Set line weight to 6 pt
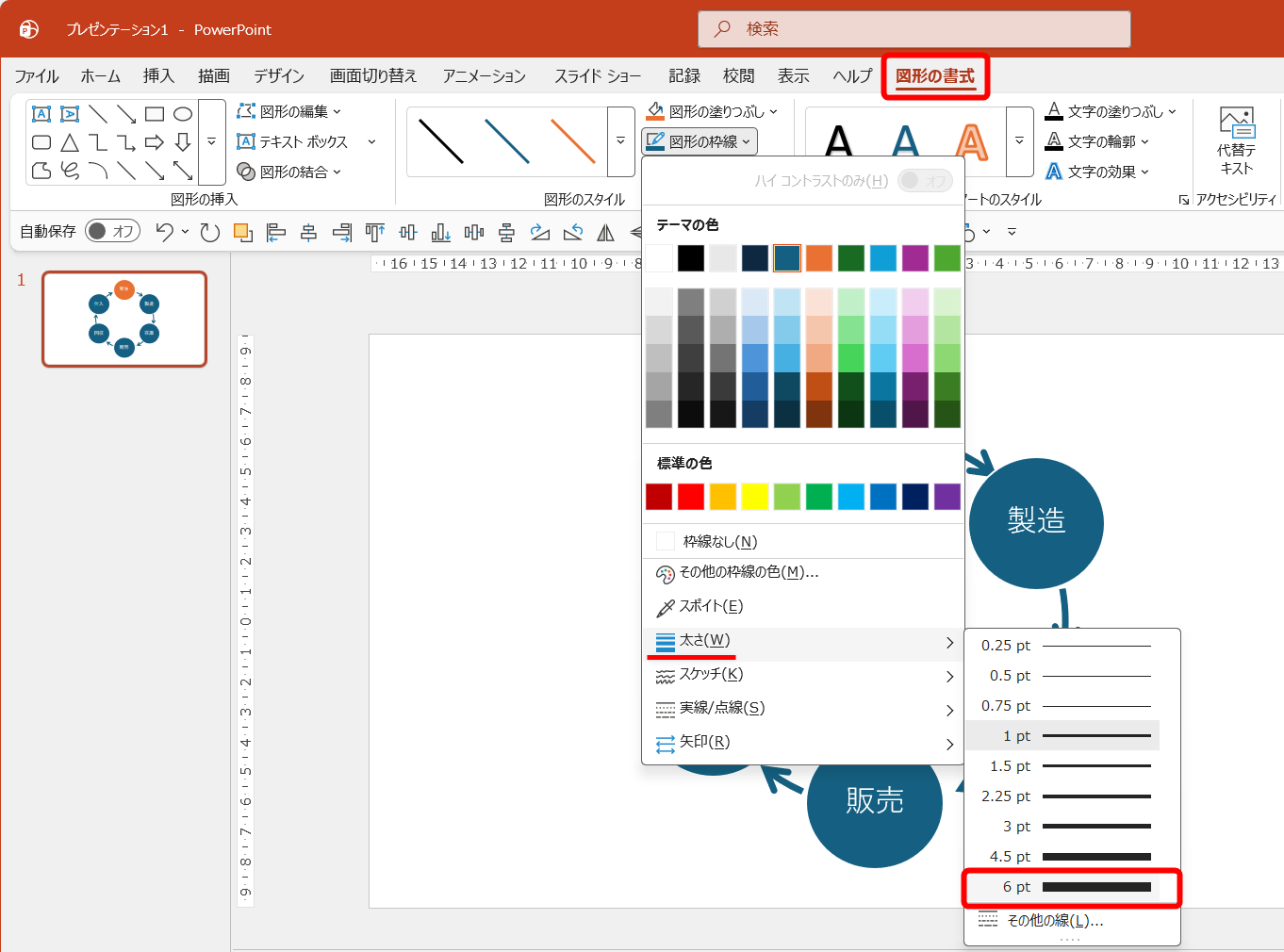This screenshot has height=952, width=1284. tap(1062, 887)
